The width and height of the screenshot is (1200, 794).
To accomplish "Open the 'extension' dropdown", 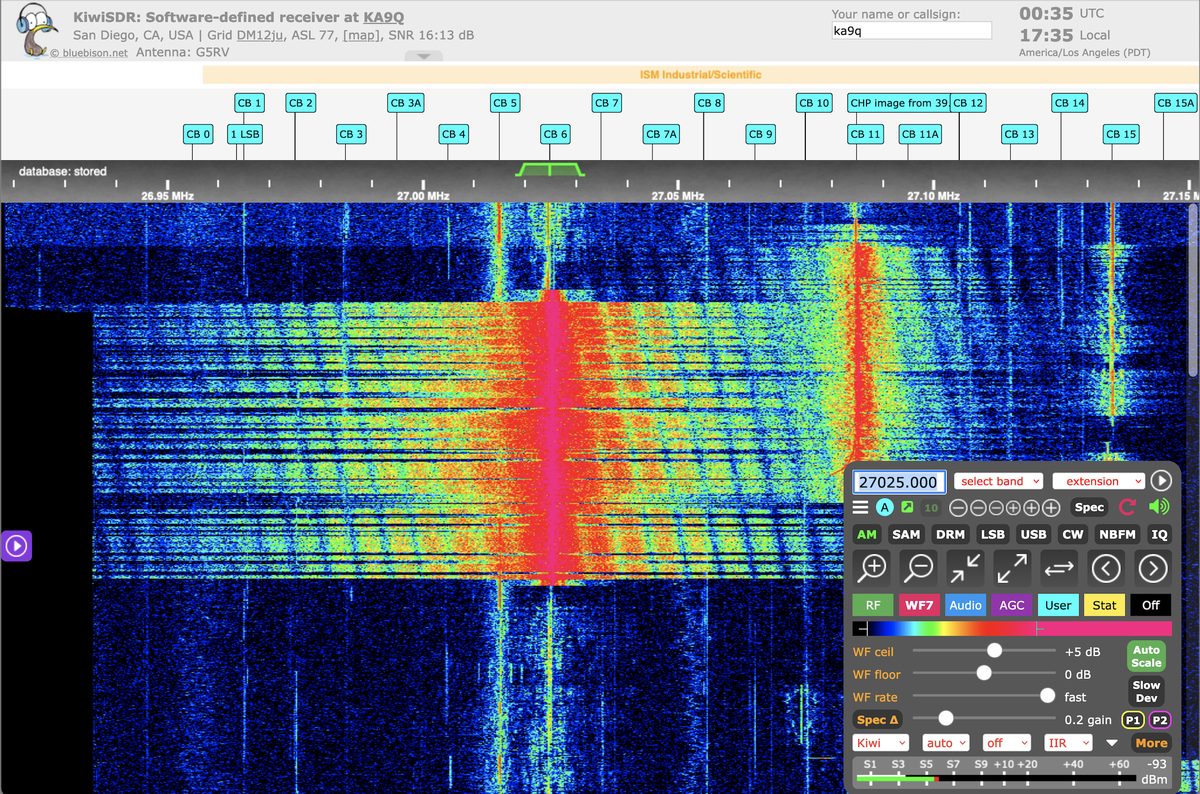I will coord(1099,481).
